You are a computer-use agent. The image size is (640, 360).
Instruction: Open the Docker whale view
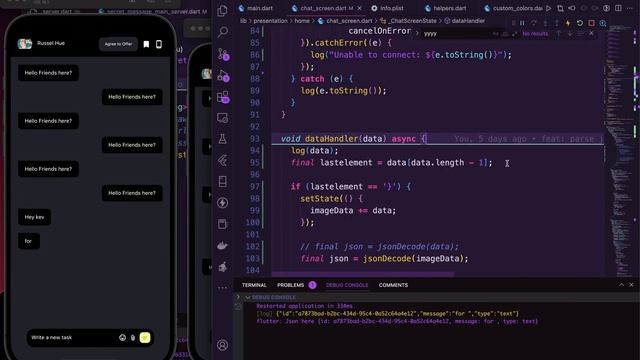point(222,246)
